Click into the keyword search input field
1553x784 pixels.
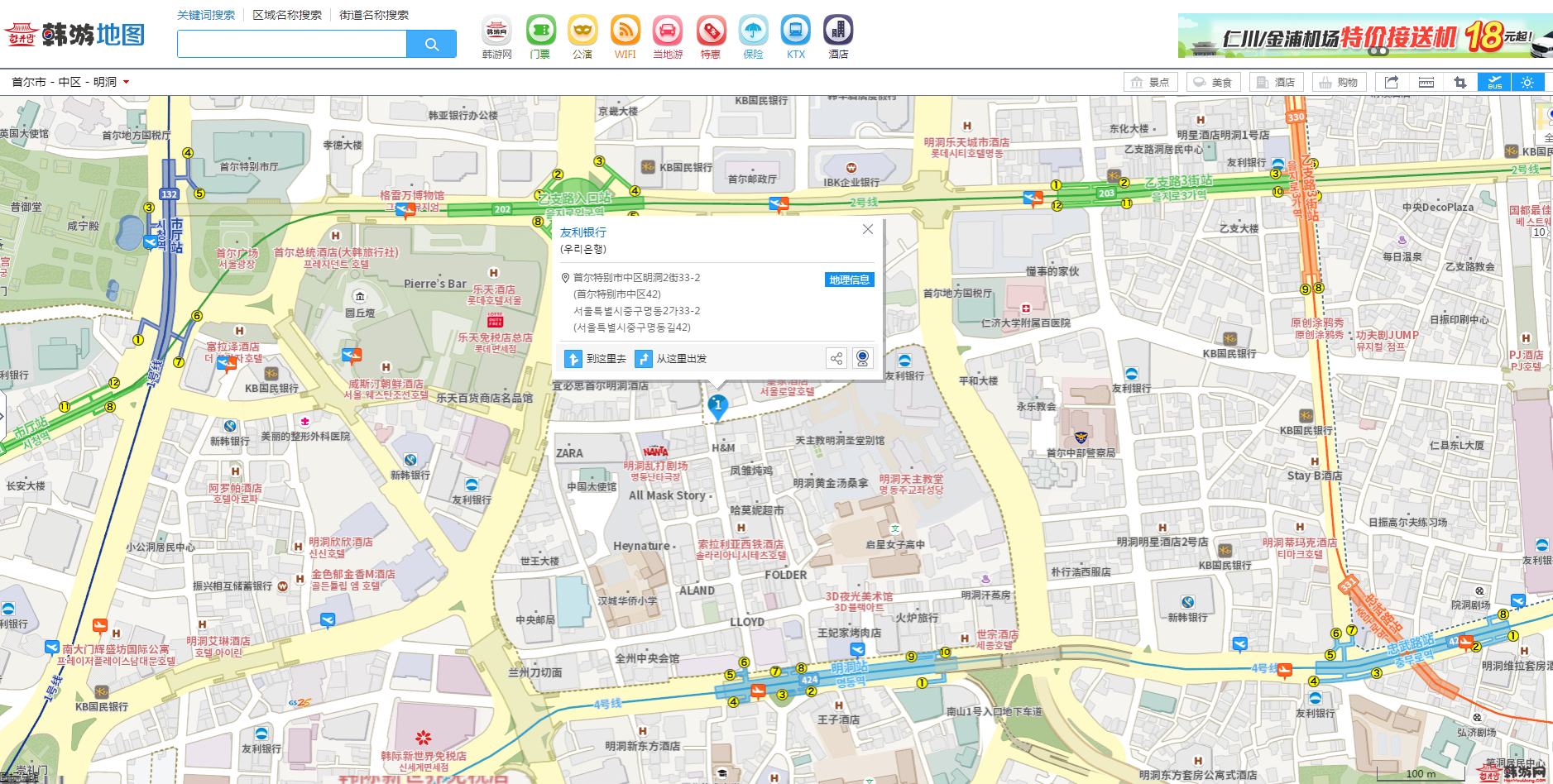tap(292, 44)
